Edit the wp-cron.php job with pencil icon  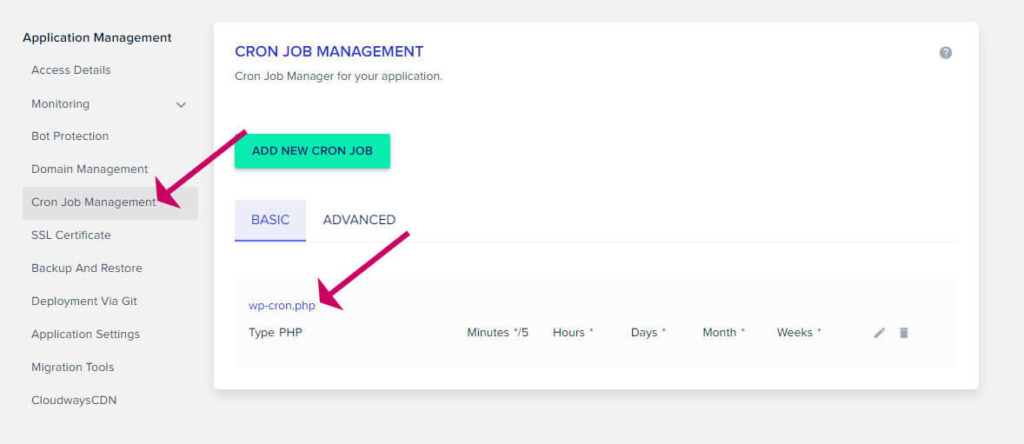880,333
